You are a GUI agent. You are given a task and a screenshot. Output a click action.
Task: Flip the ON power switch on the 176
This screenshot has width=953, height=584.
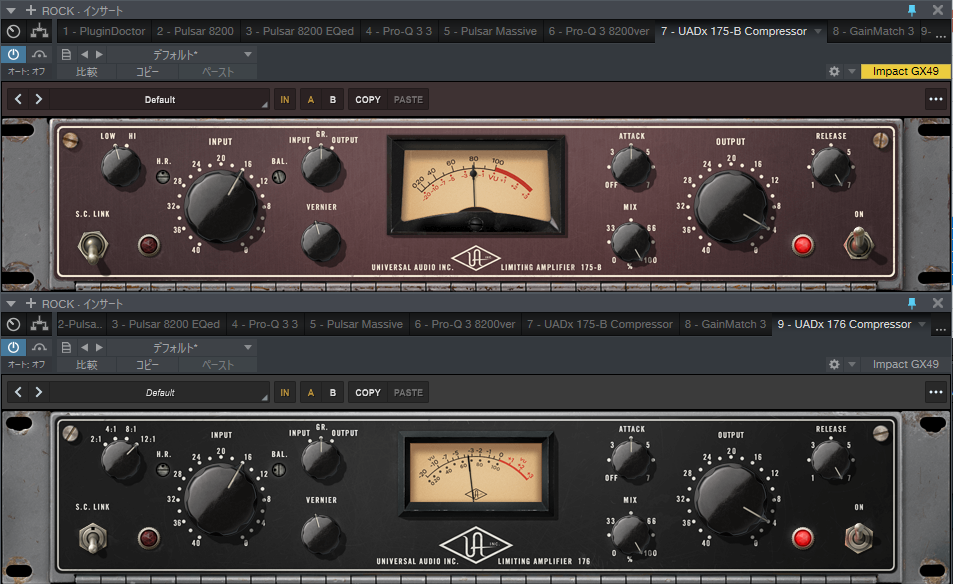coord(857,538)
